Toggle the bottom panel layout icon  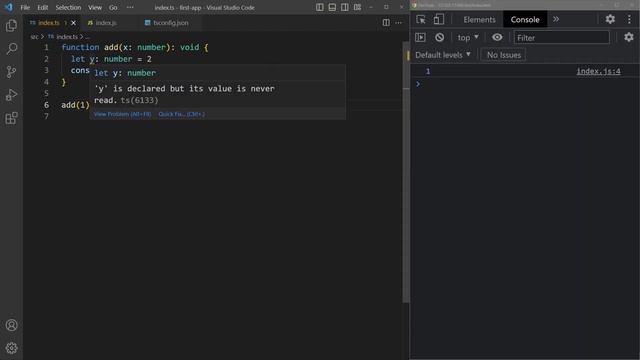tap(332, 7)
